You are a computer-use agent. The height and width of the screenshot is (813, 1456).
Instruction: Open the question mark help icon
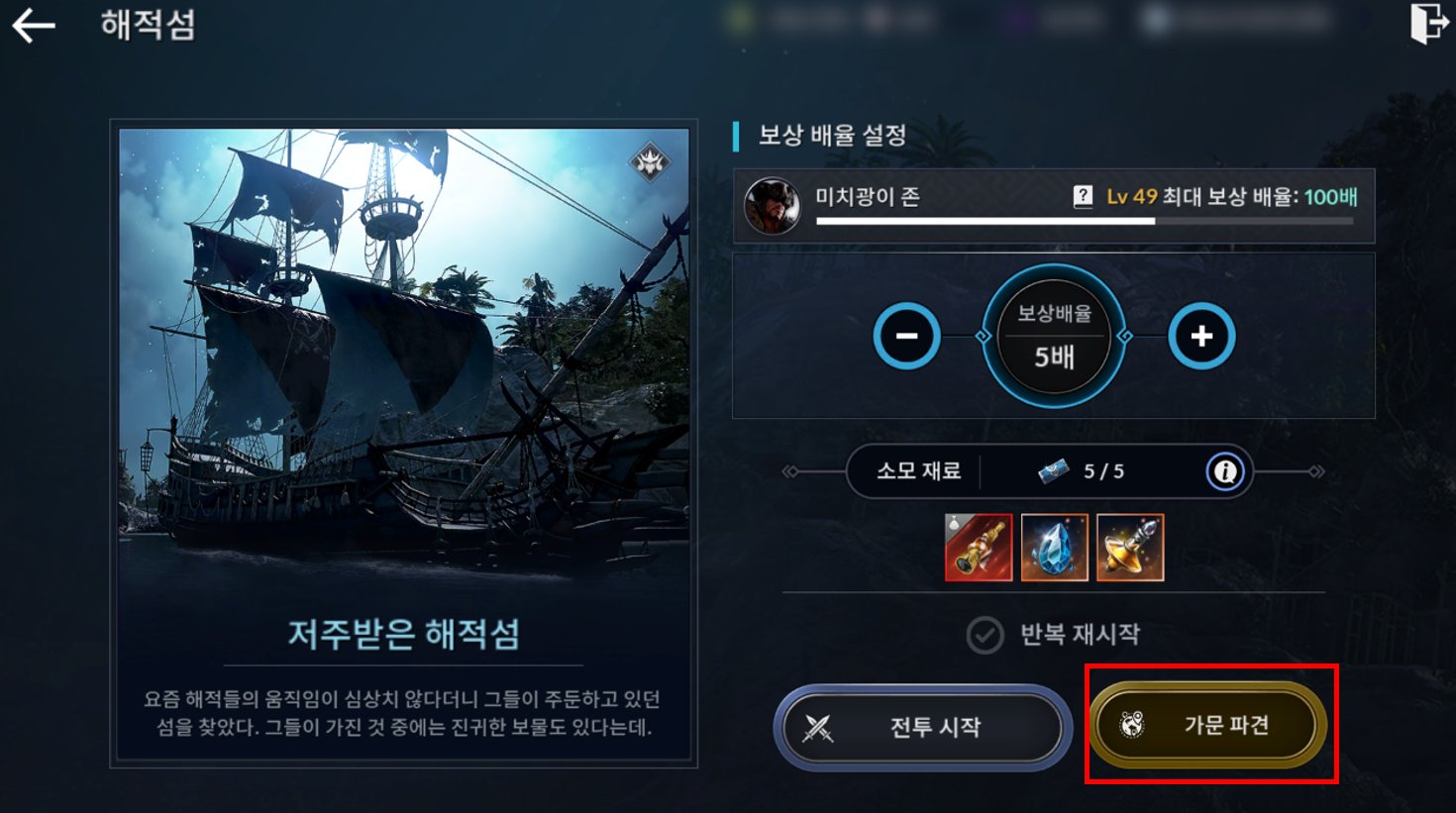1083,196
